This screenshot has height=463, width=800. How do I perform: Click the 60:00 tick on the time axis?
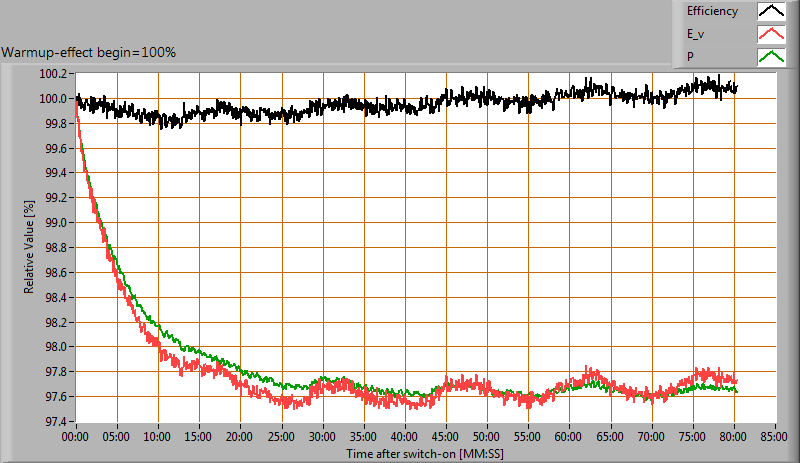pyautogui.click(x=569, y=437)
